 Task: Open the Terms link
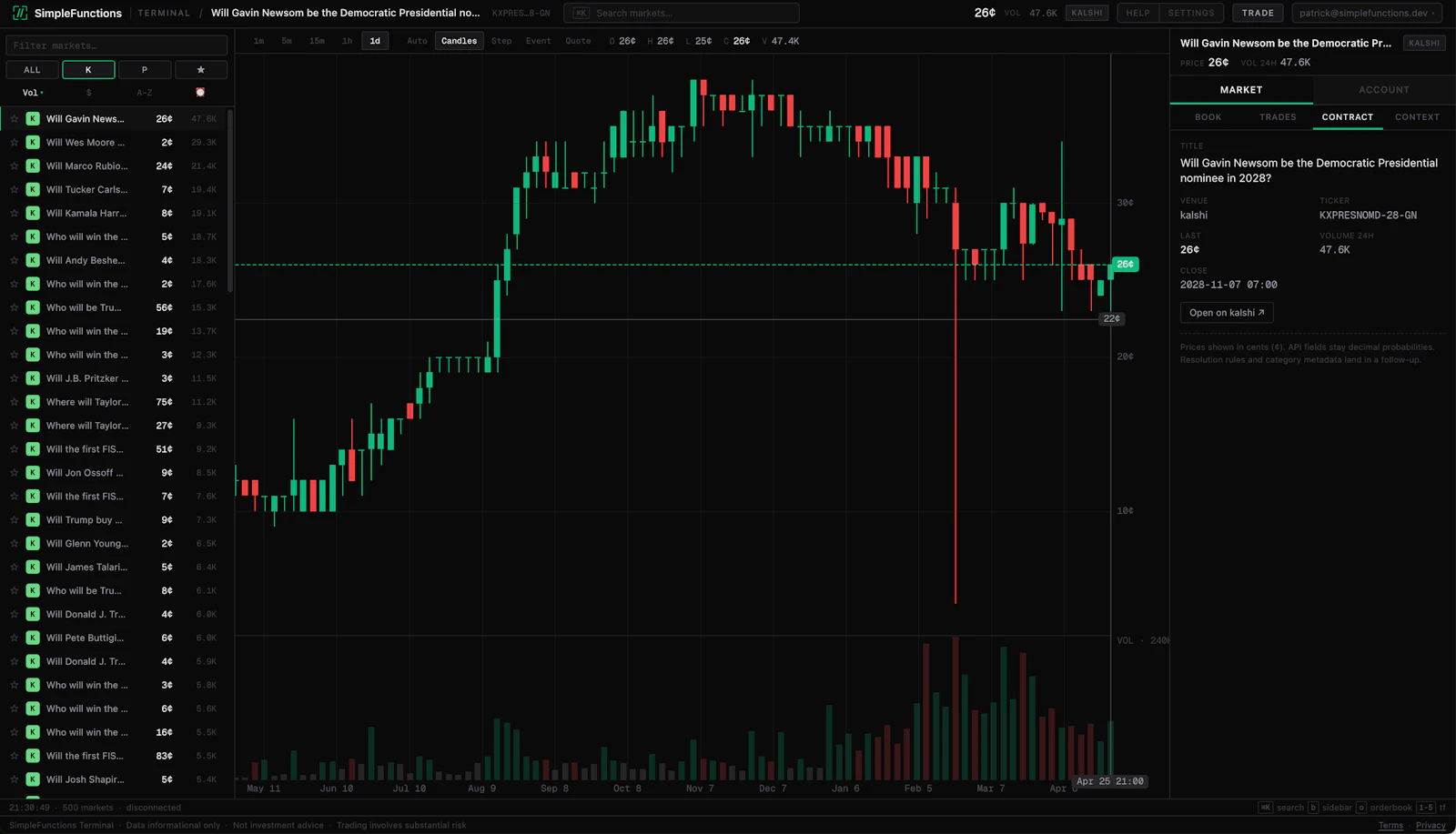[1390, 826]
